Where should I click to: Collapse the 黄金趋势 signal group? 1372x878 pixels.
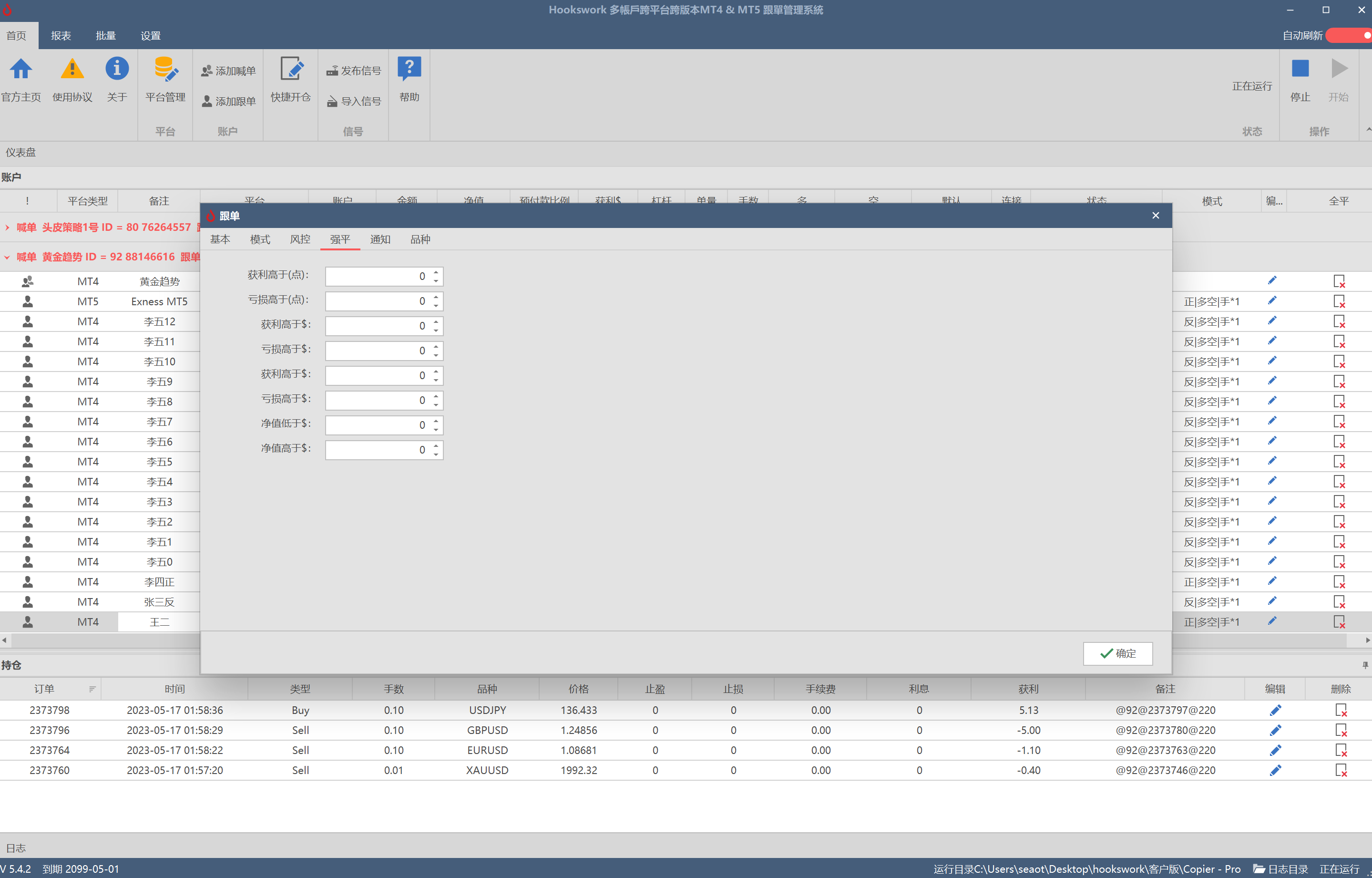[x=7, y=257]
